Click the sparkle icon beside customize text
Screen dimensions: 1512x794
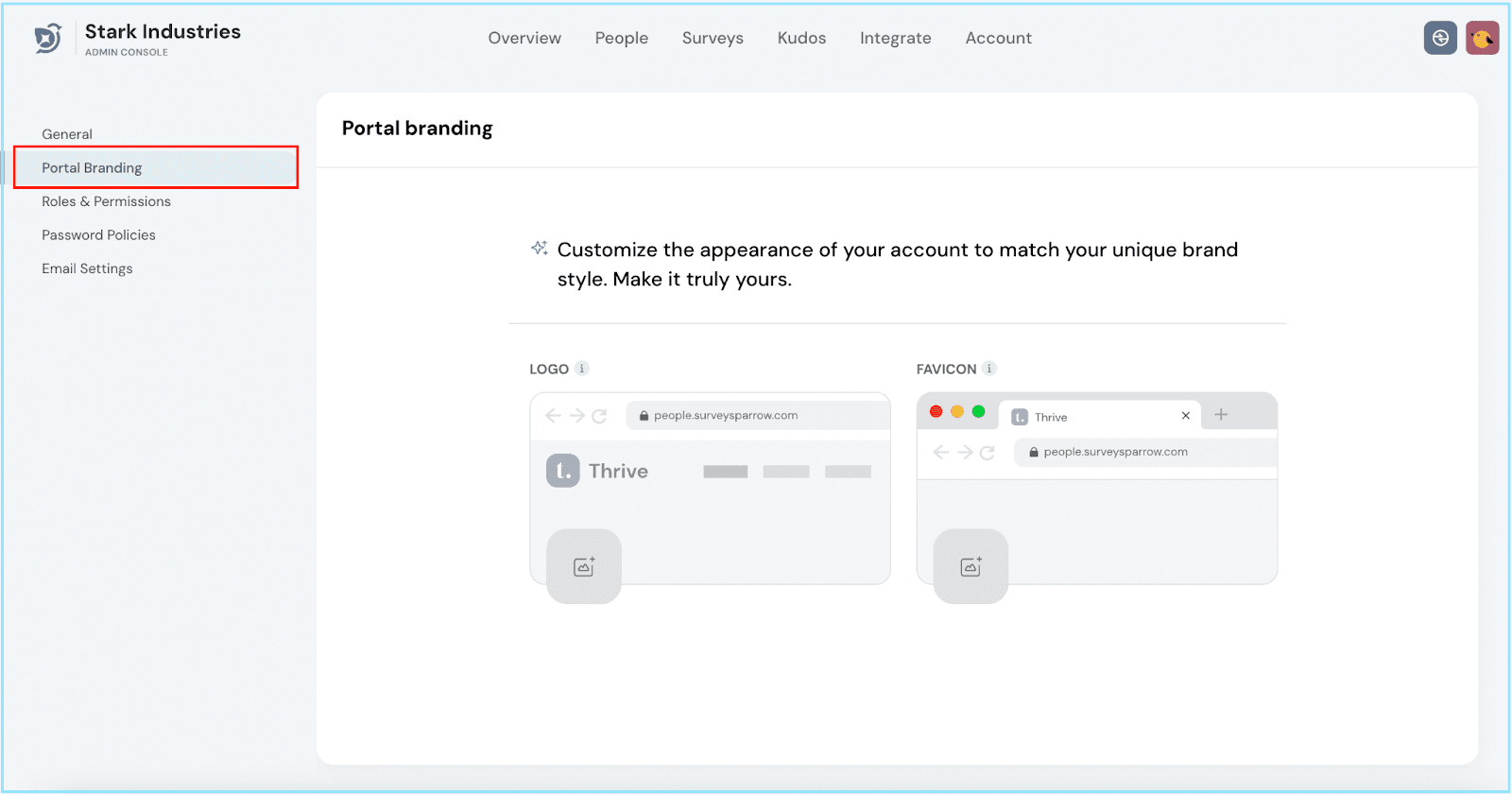[540, 249]
